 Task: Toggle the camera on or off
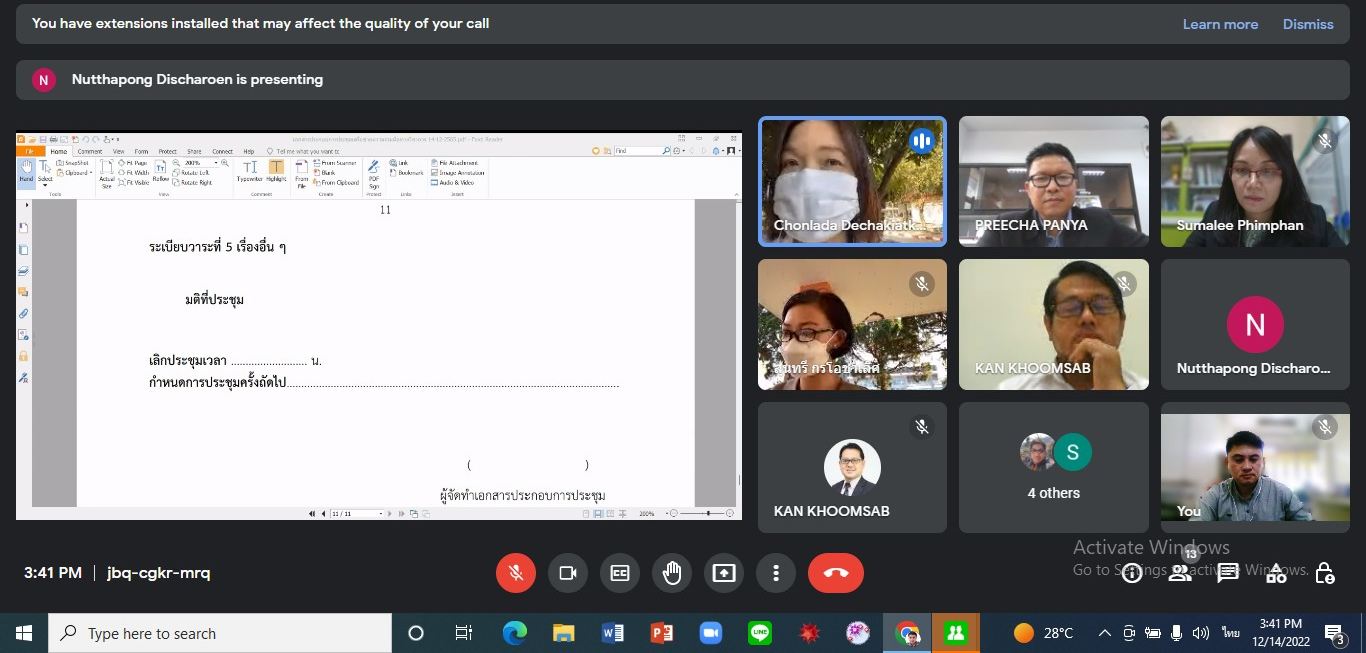click(x=568, y=573)
